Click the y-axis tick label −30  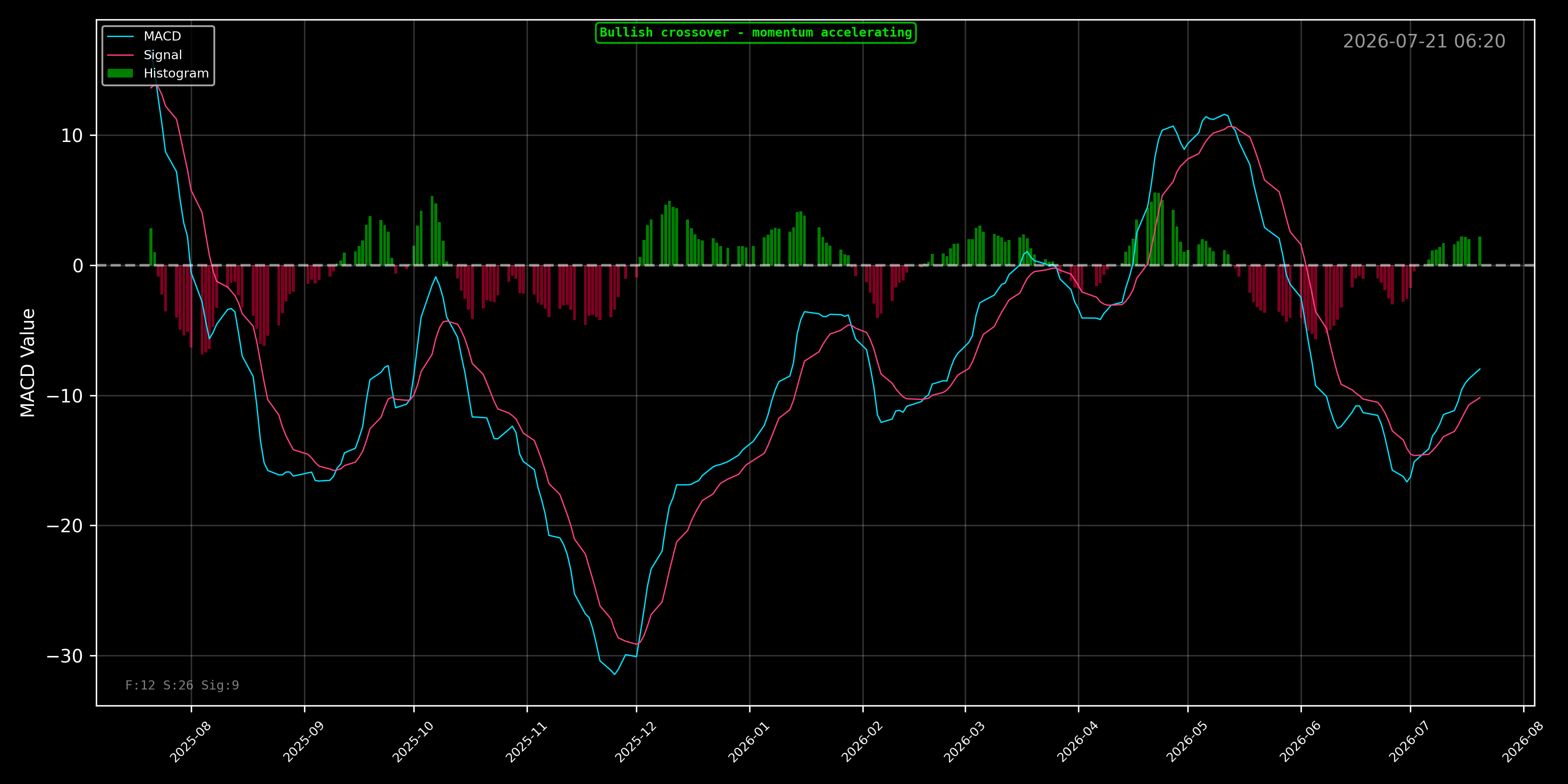pyautogui.click(x=64, y=656)
